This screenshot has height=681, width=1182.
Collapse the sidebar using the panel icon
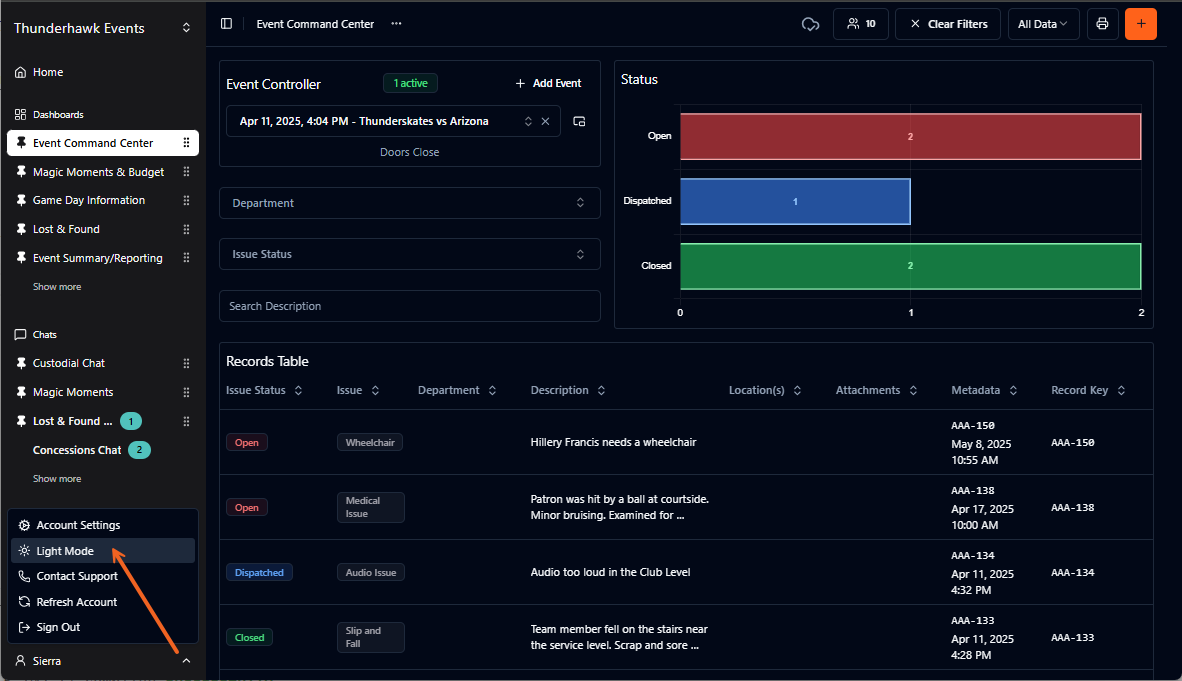[227, 23]
